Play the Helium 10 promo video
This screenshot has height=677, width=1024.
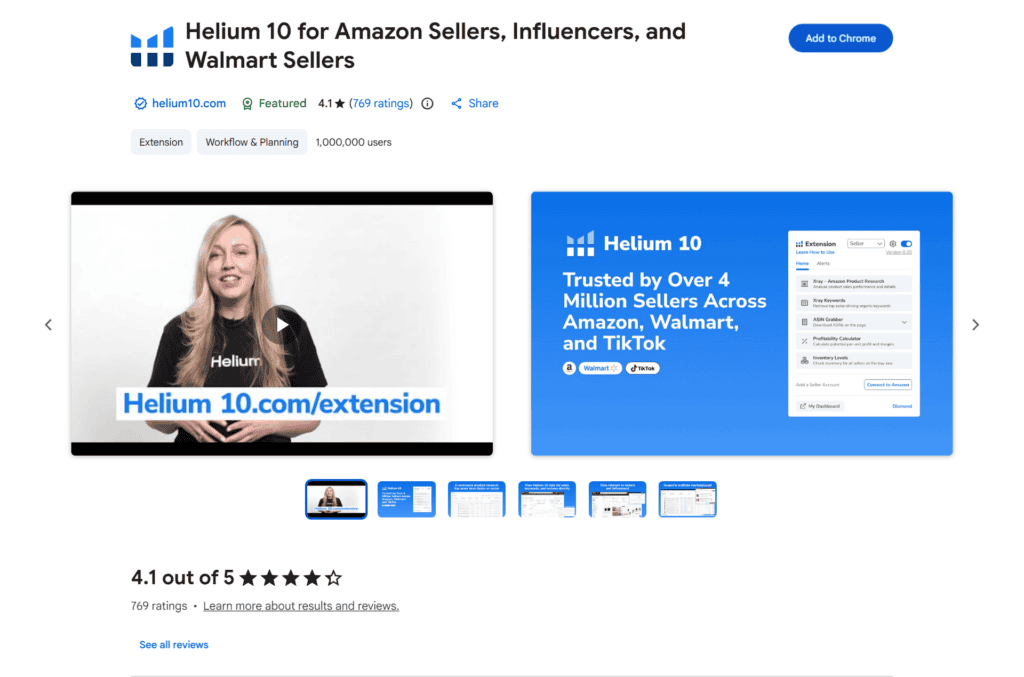(x=282, y=324)
